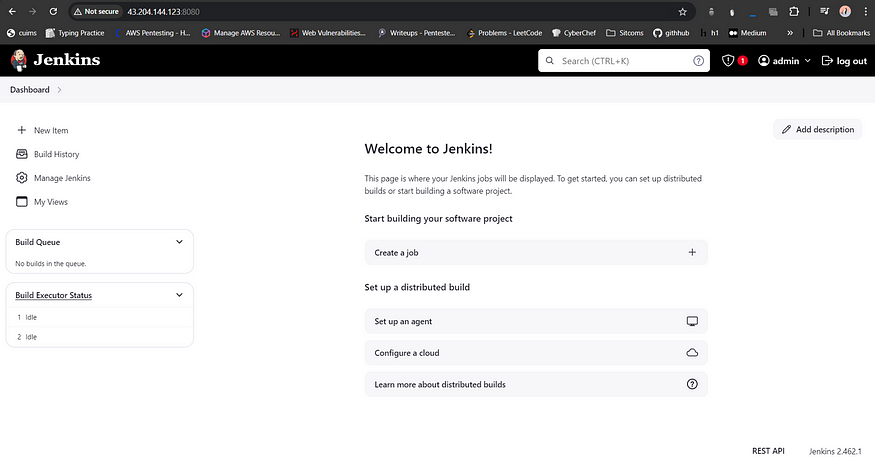The height and width of the screenshot is (467, 875).
Task: Click the red notification badge
Action: pos(742,61)
